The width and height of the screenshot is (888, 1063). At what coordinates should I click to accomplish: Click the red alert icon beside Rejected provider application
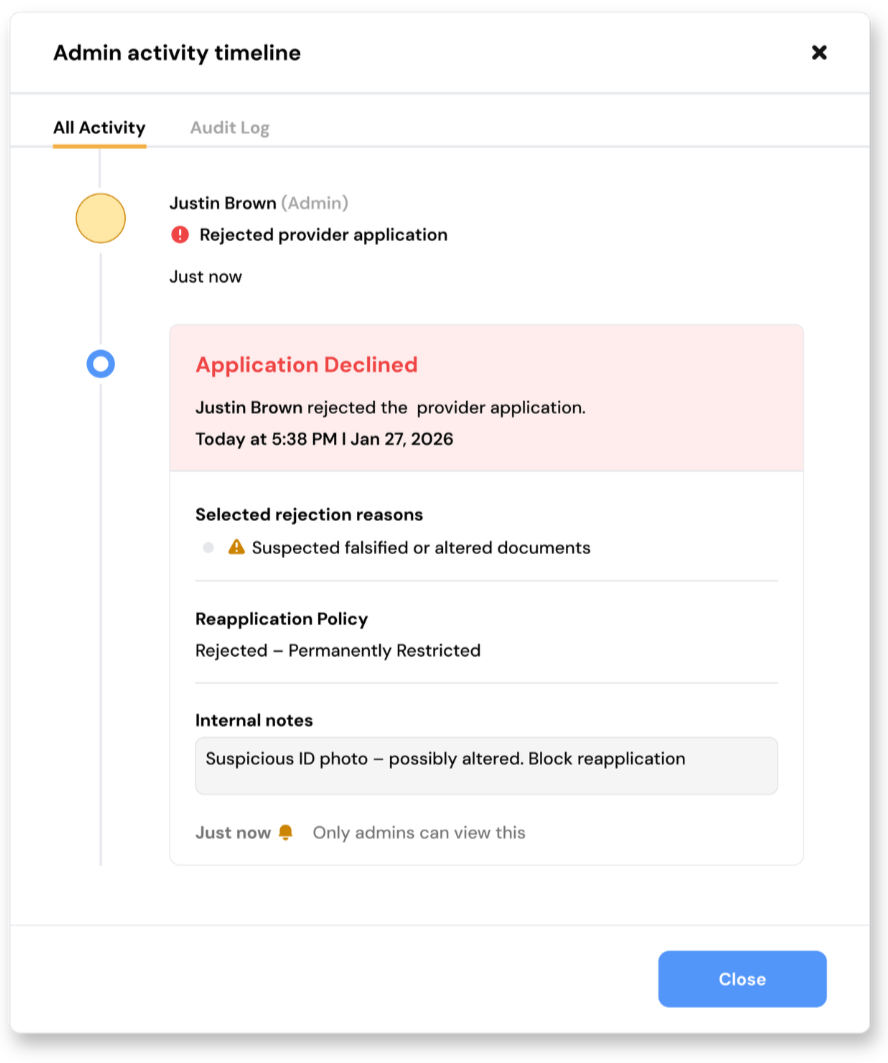pyautogui.click(x=180, y=235)
